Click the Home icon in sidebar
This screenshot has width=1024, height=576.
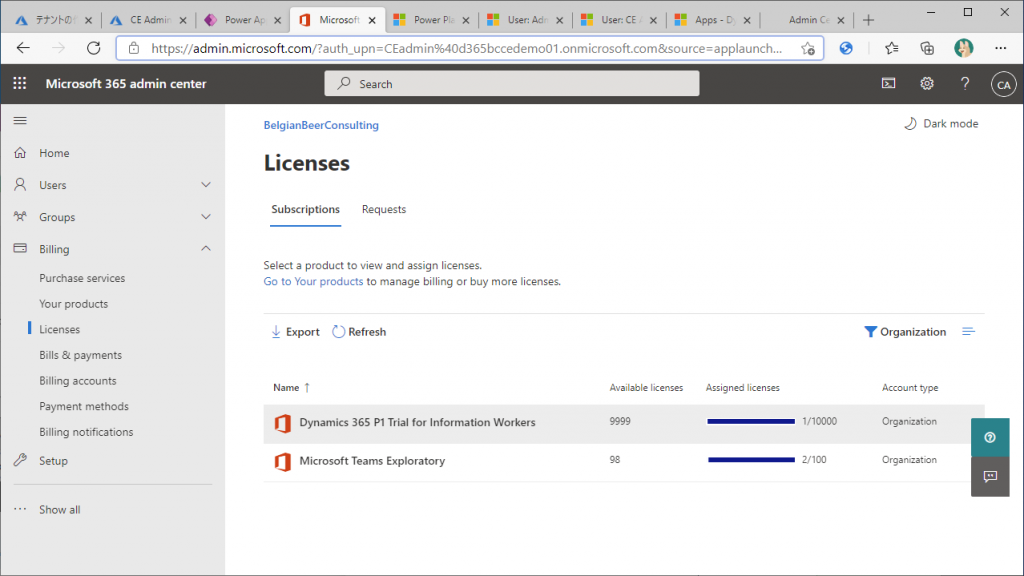point(20,153)
